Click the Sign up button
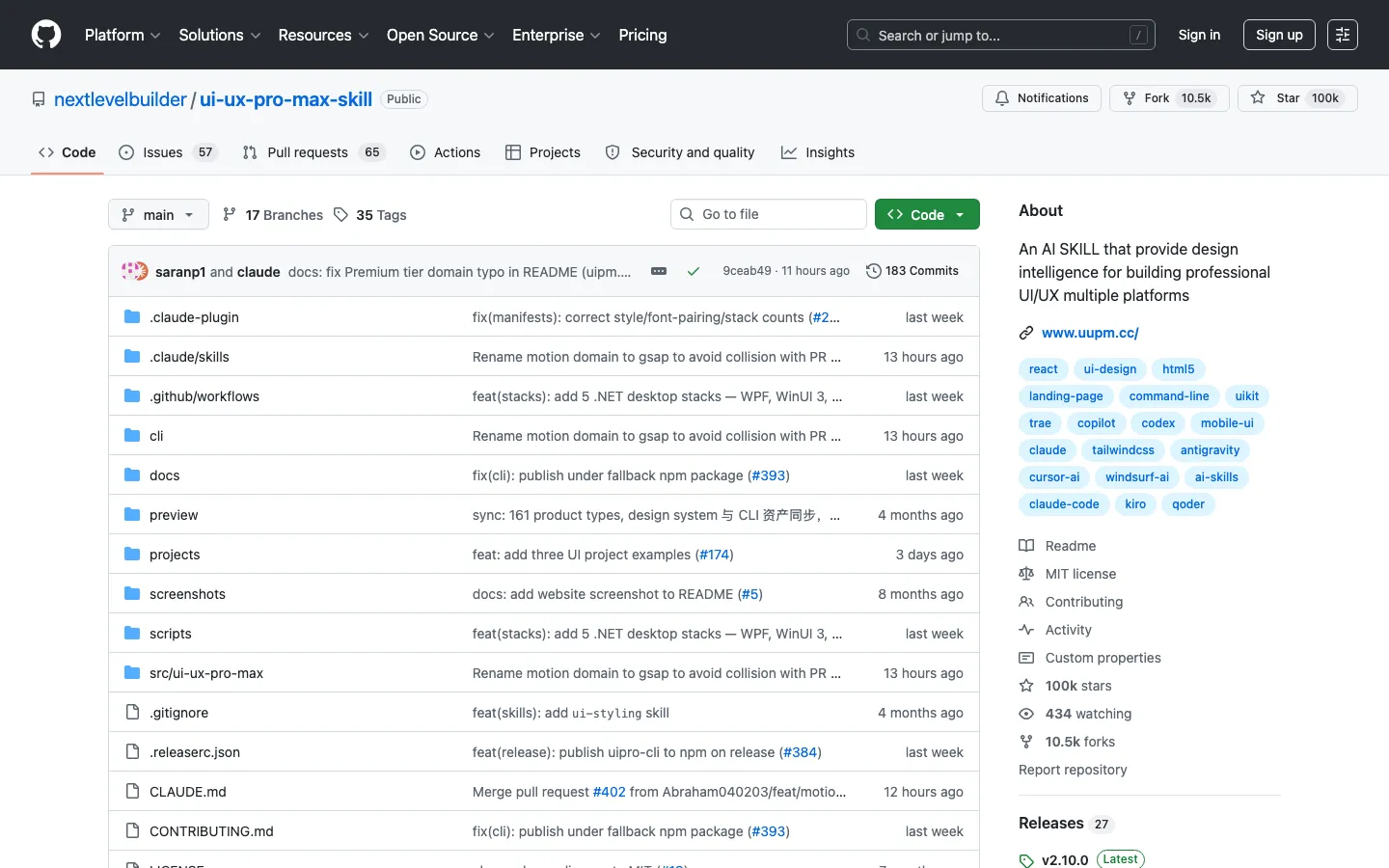 (x=1279, y=35)
